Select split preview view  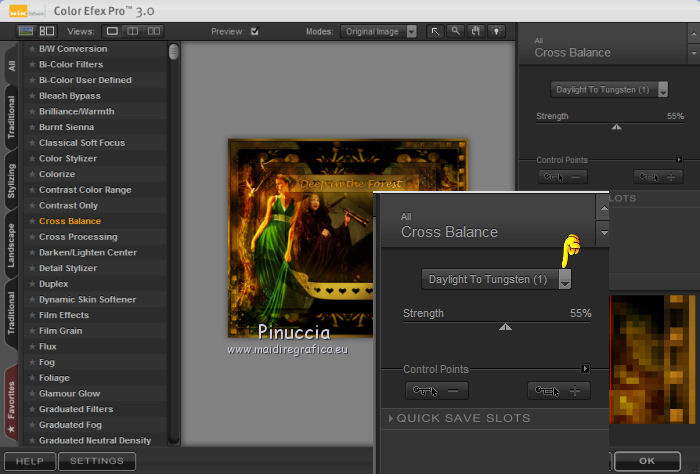133,31
